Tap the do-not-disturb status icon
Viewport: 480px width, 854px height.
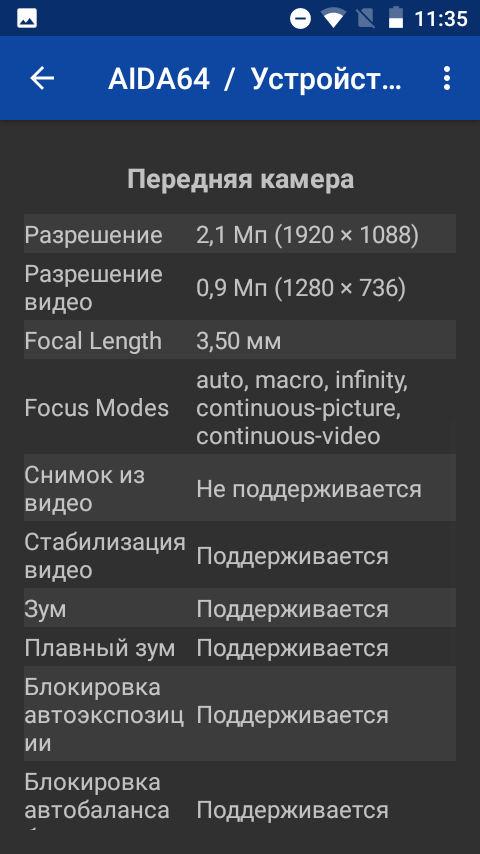(x=300, y=19)
